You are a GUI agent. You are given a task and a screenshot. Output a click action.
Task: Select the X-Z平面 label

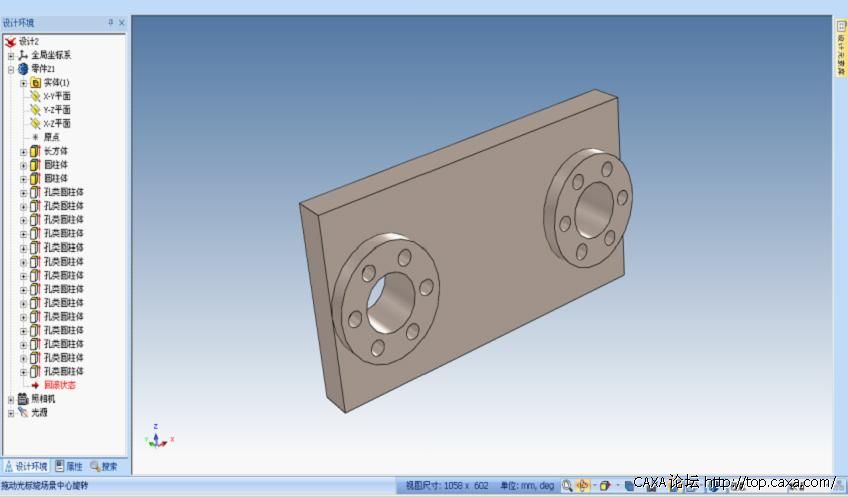pyautogui.click(x=57, y=123)
